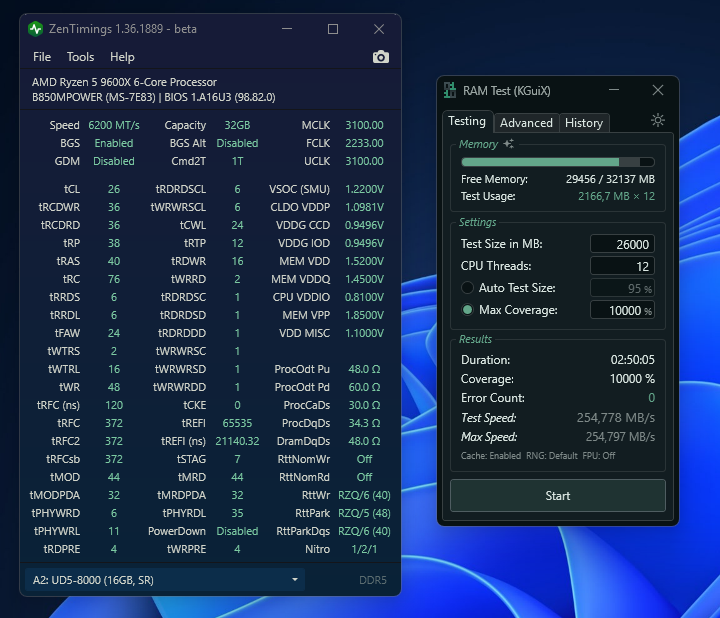Image resolution: width=720 pixels, height=618 pixels.
Task: Select the Max Coverage radio button
Action: pyautogui.click(x=467, y=310)
